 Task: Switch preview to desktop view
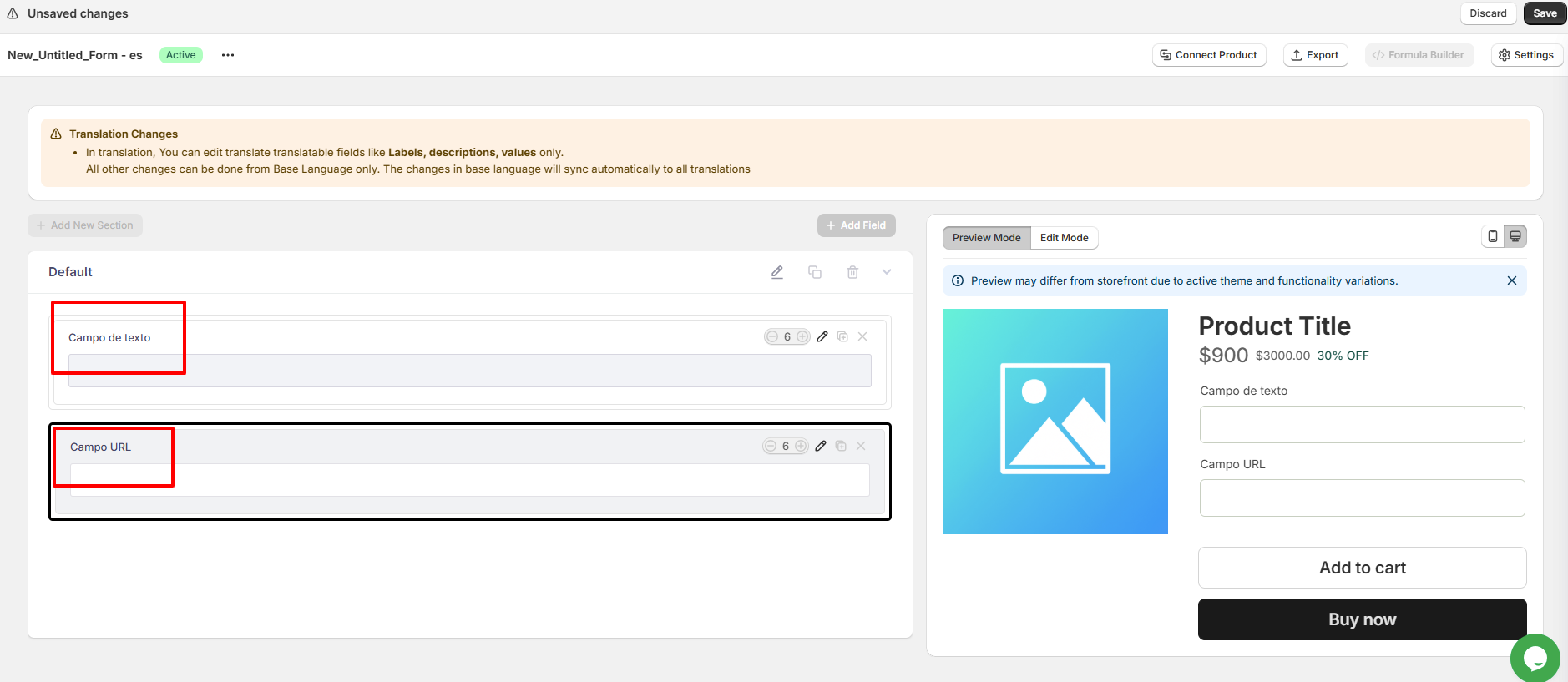click(x=1515, y=237)
